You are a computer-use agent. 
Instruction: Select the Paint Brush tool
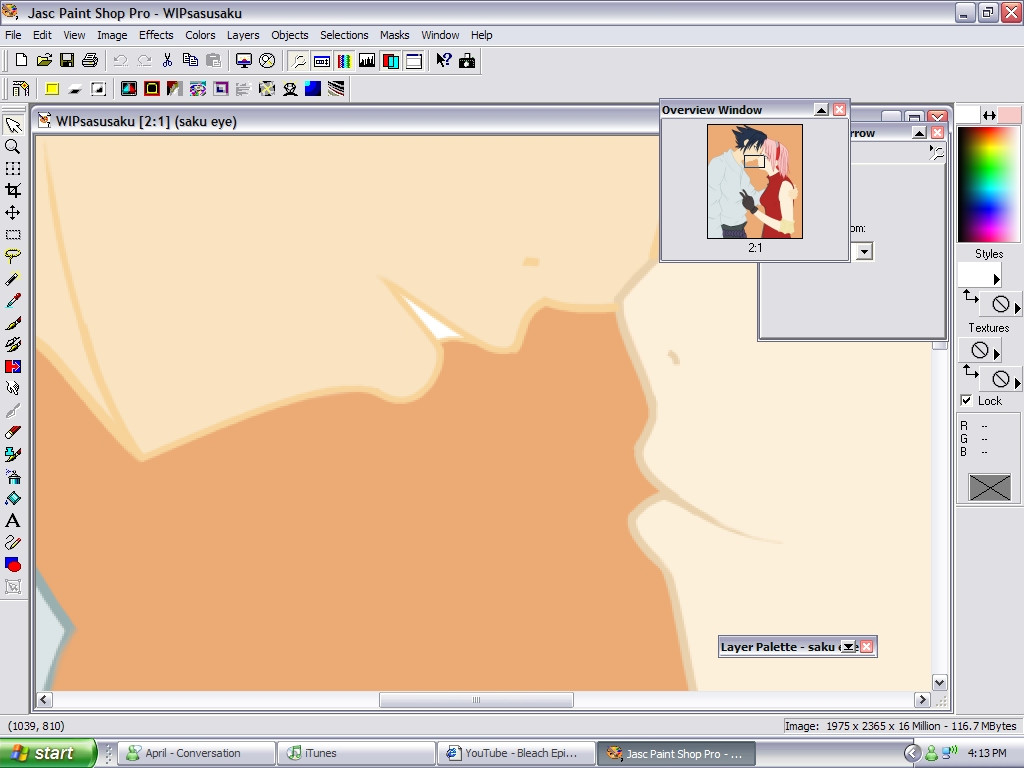pyautogui.click(x=13, y=323)
